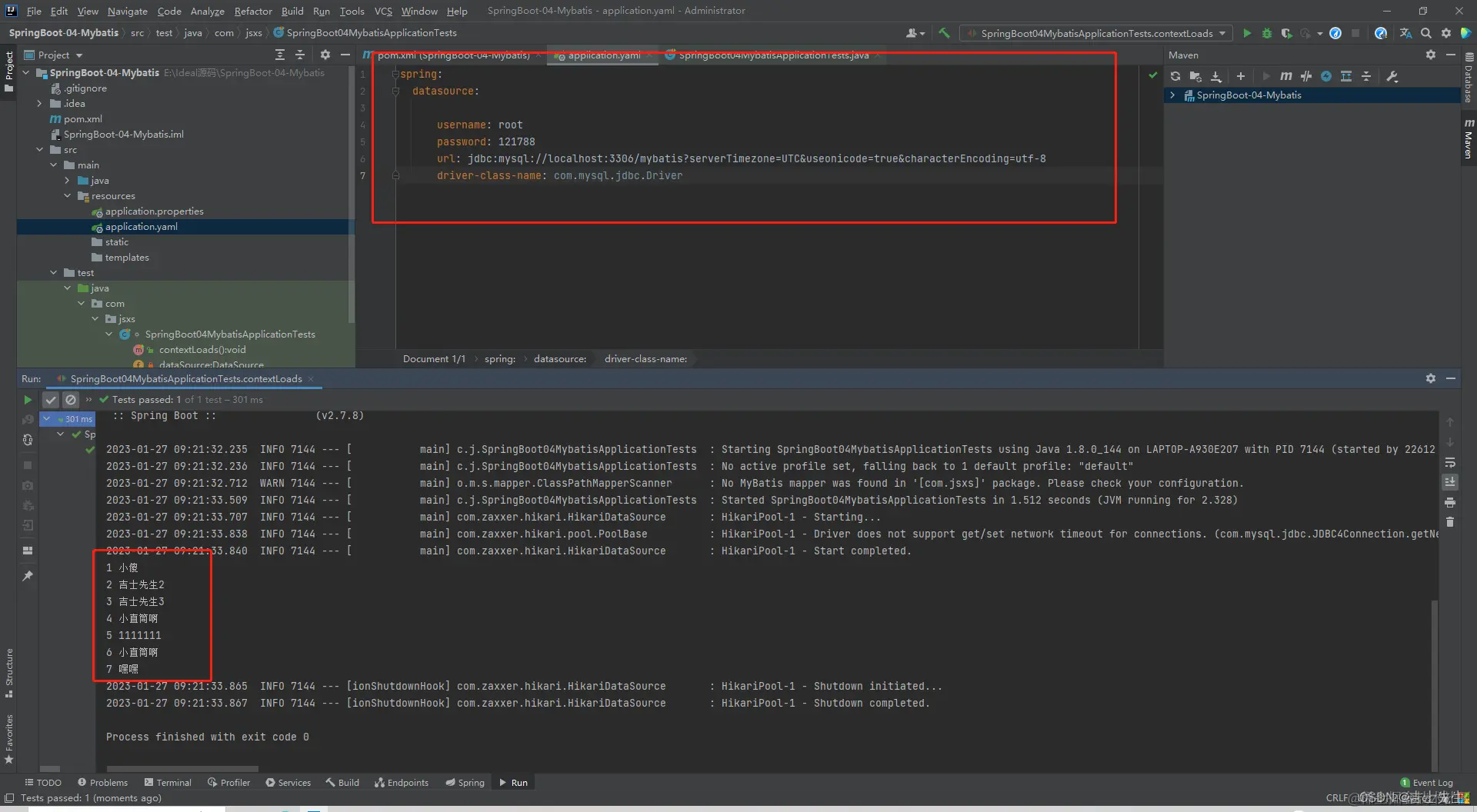The height and width of the screenshot is (812, 1477).
Task: Reload all Maven projects
Action: pos(1175,76)
